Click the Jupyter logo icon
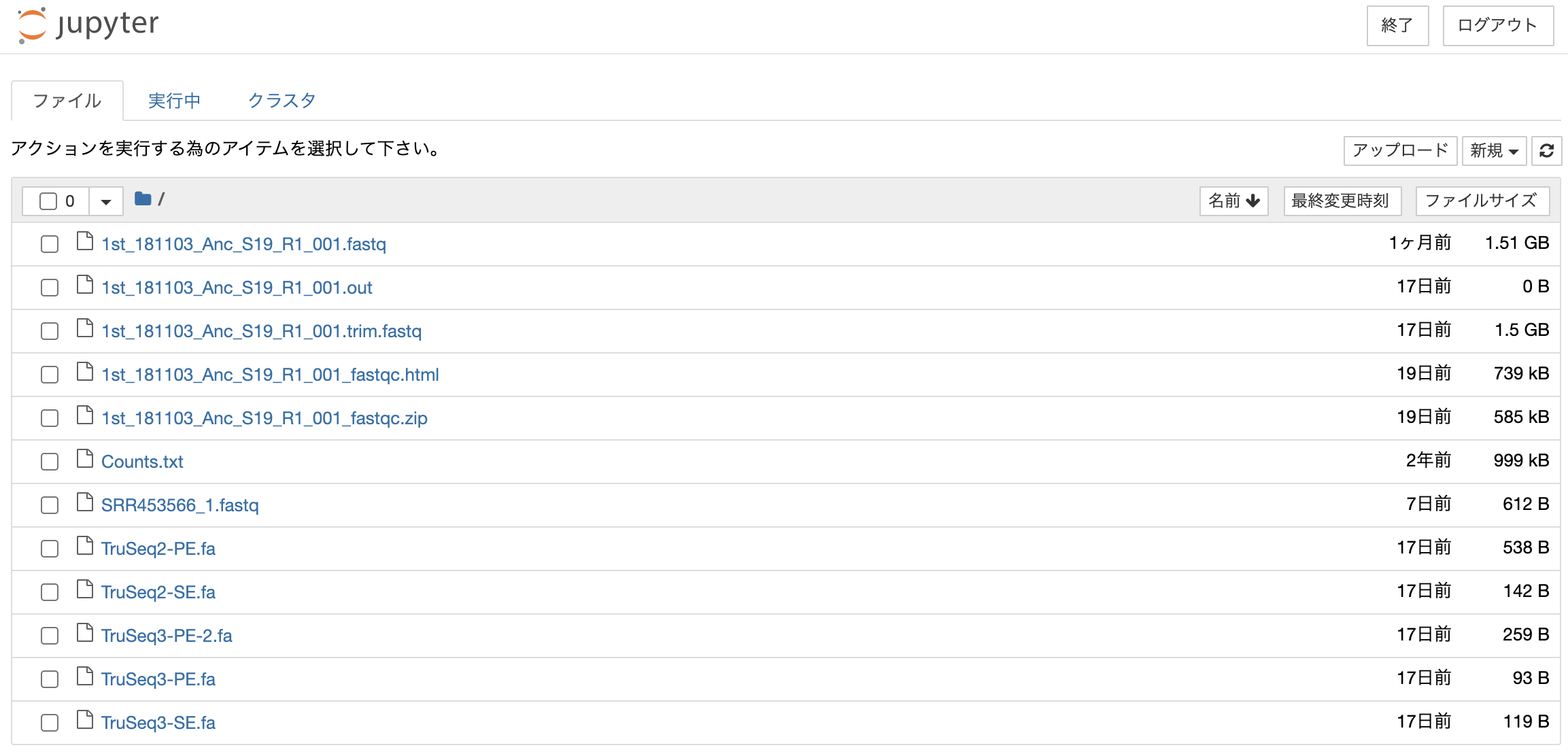This screenshot has height=752, width=1568. (x=32, y=25)
